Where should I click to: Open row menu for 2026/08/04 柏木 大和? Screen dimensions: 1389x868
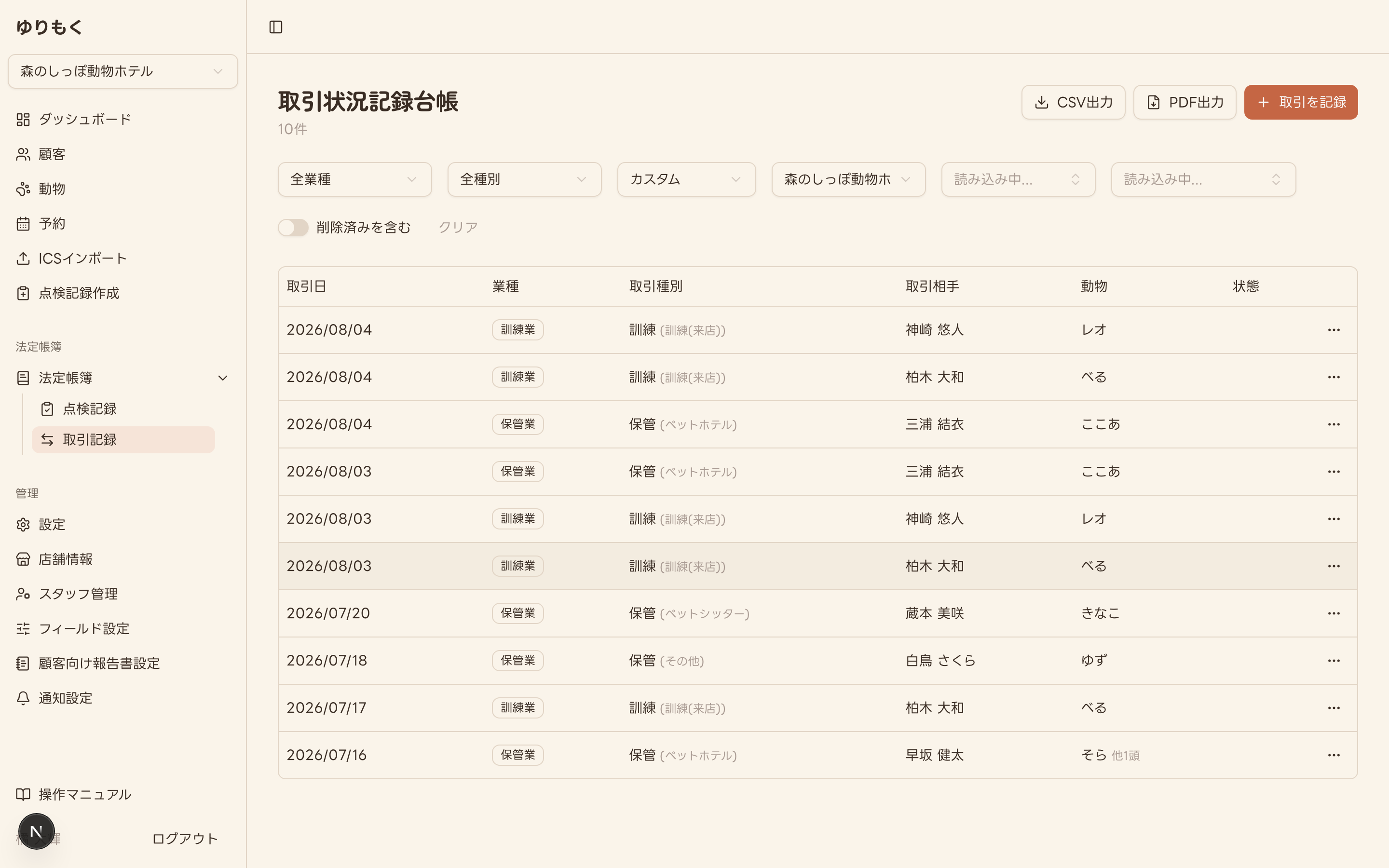(x=1334, y=377)
